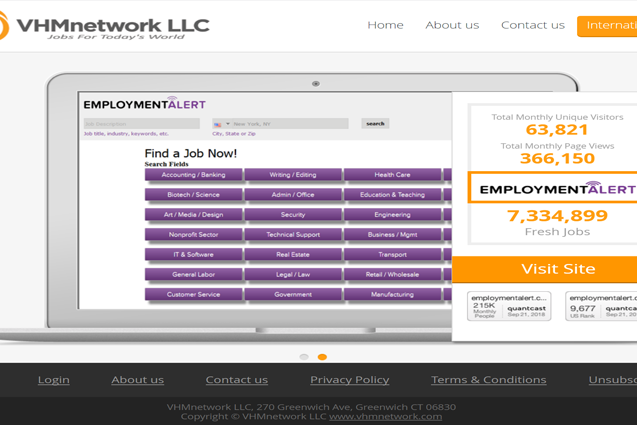
Task: Select Accounting / Banking category
Action: pos(193,175)
